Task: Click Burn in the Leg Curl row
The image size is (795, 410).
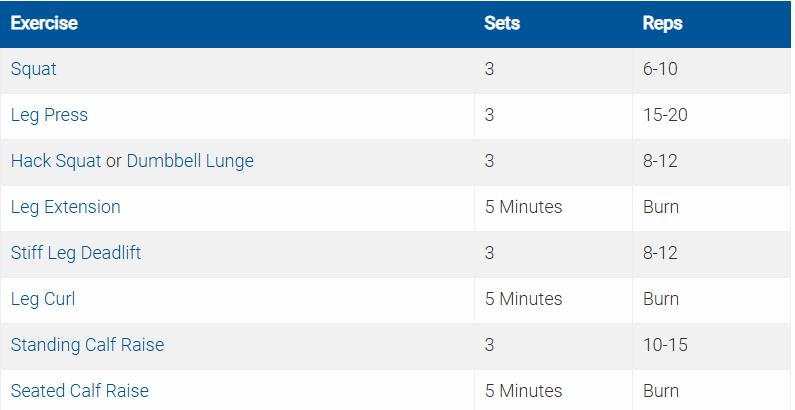Action: coord(661,299)
